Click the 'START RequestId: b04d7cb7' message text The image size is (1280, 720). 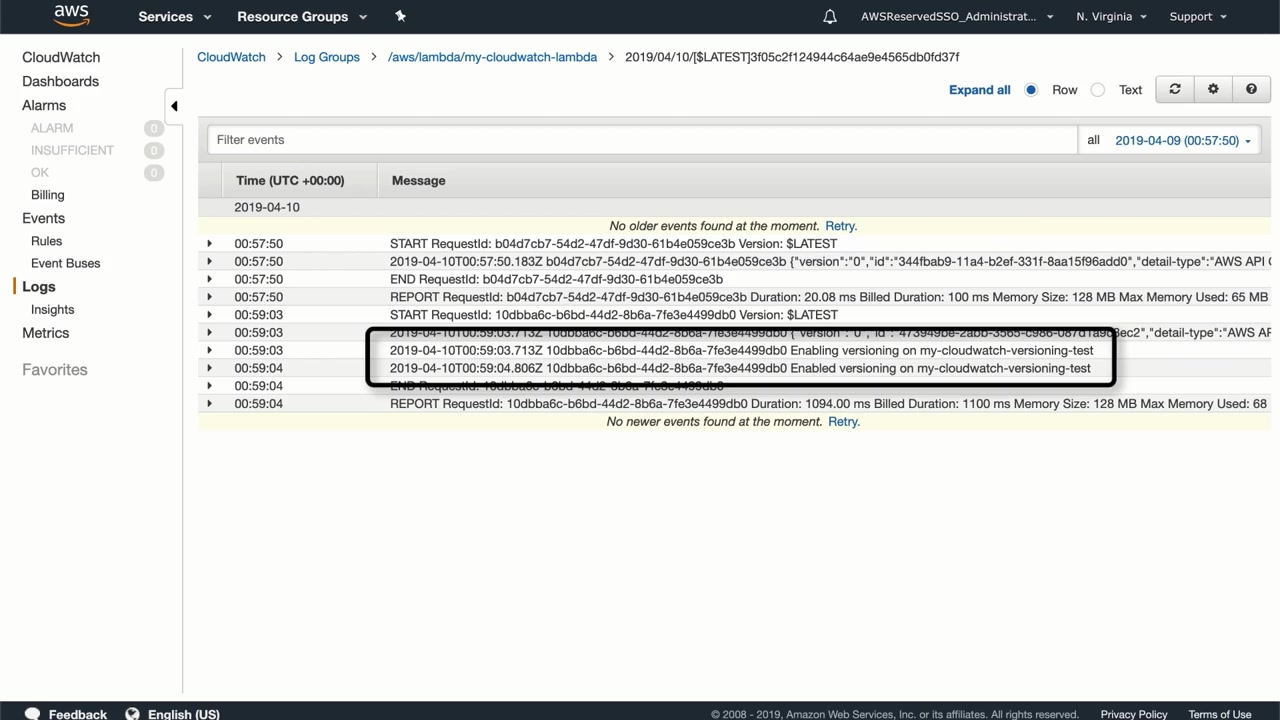point(614,244)
